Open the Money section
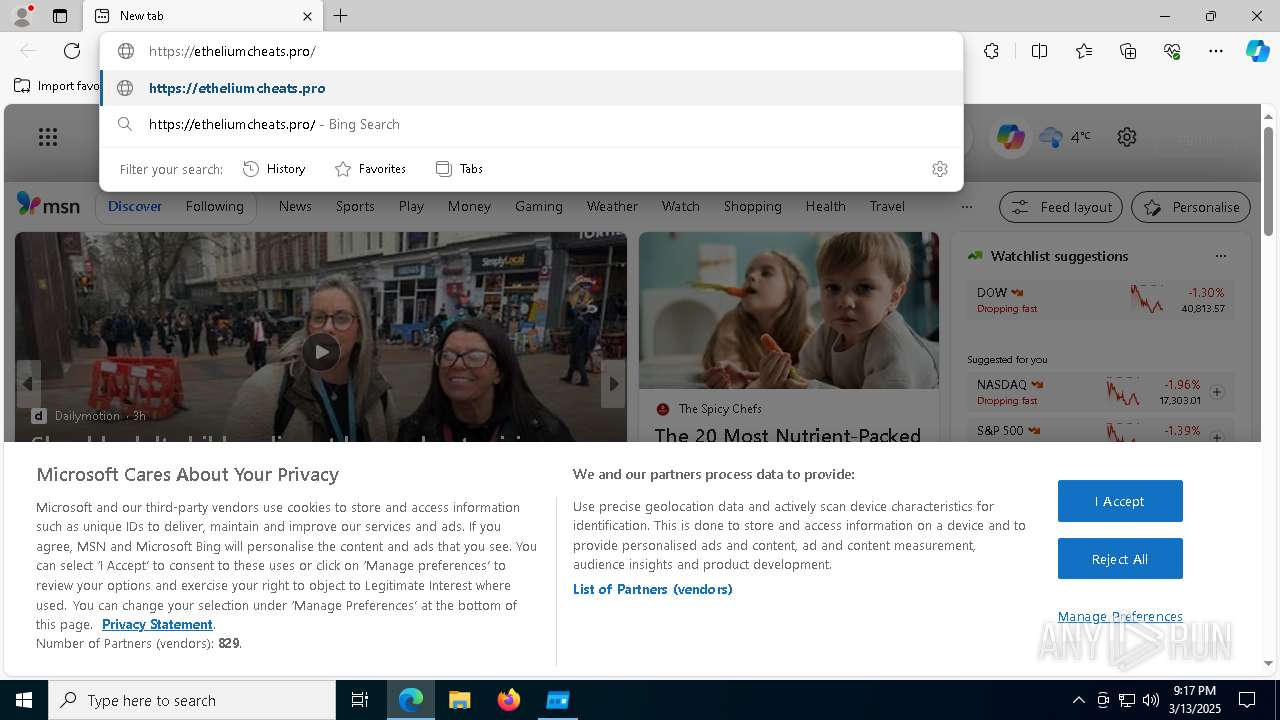The width and height of the screenshot is (1280, 720). click(x=469, y=206)
